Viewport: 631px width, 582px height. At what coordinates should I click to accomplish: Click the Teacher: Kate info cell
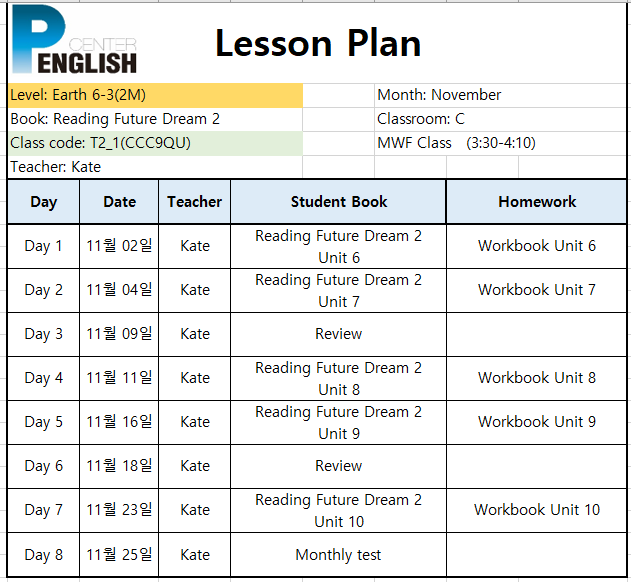pos(155,167)
